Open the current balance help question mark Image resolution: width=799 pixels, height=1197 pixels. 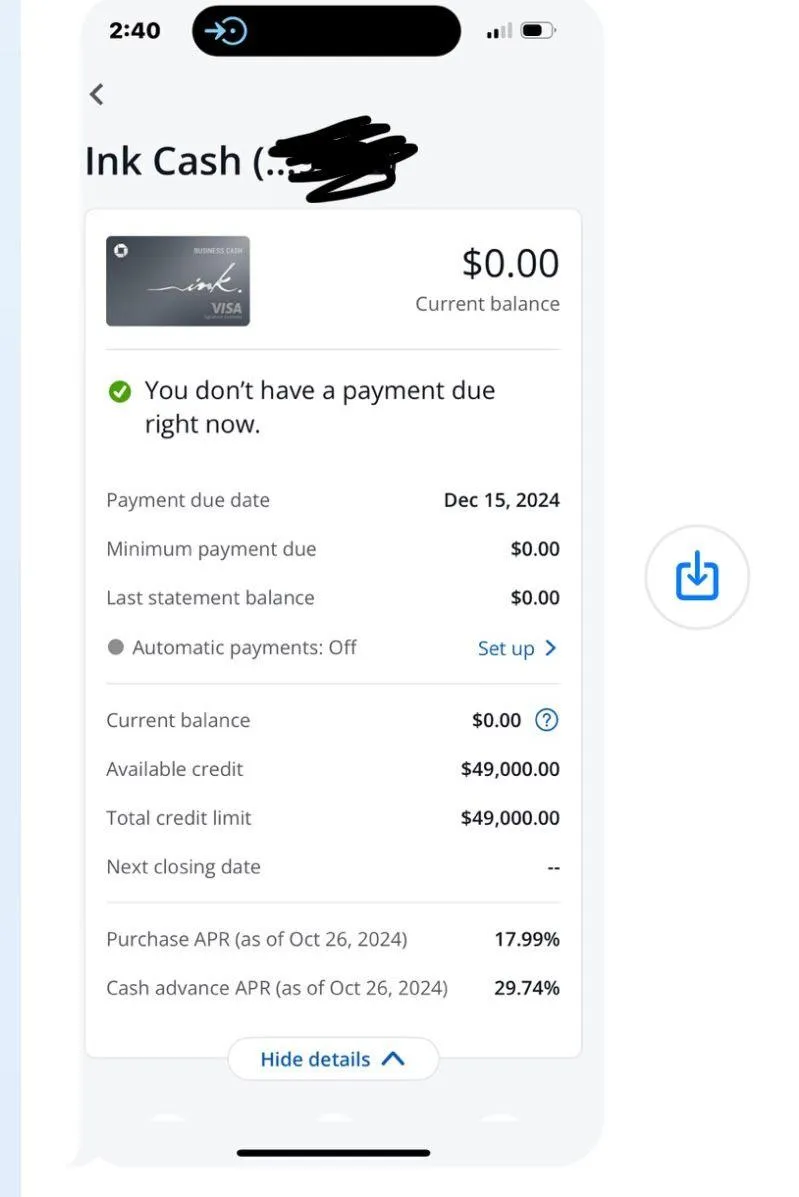(546, 720)
